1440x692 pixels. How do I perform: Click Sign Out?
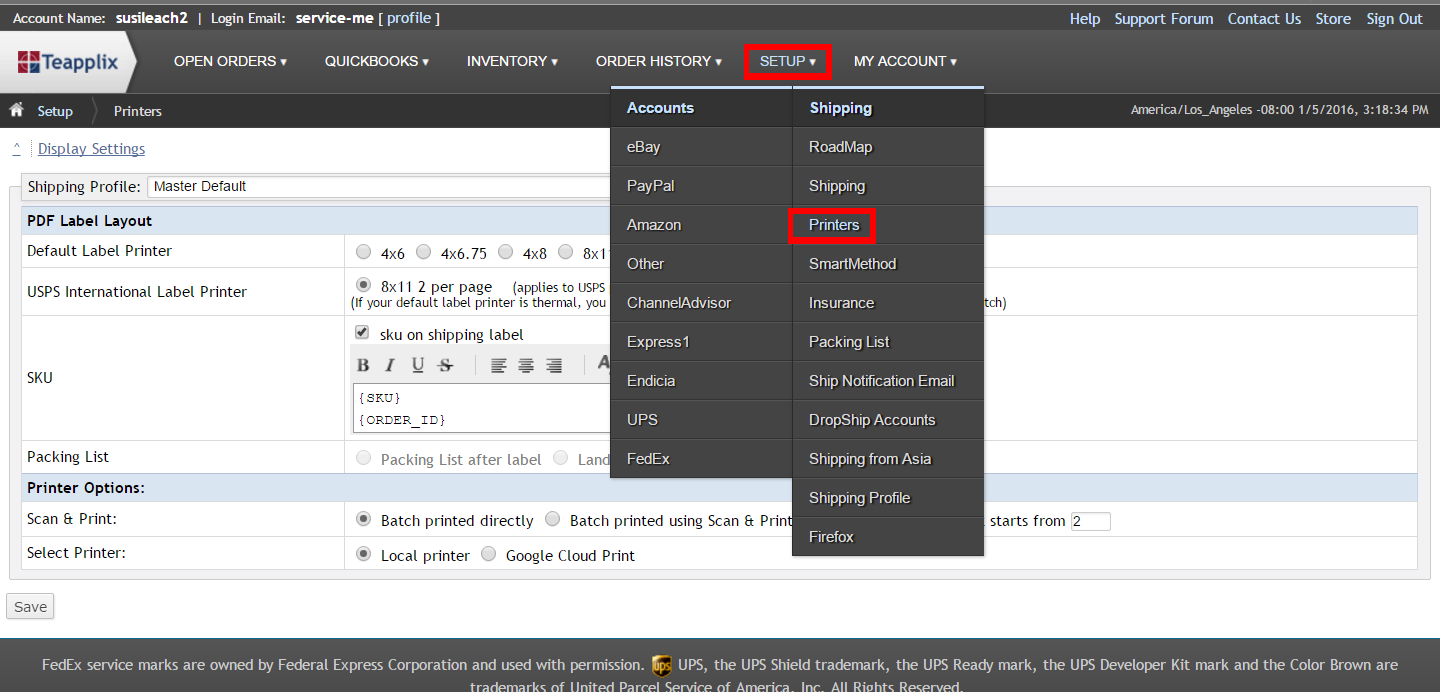click(x=1394, y=19)
